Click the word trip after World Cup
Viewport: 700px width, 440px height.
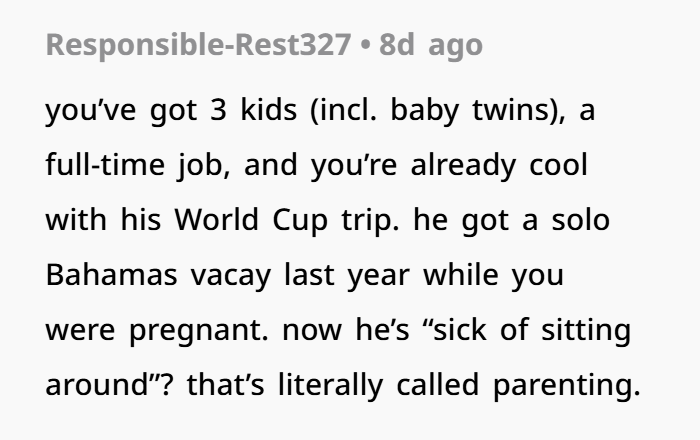pos(370,220)
